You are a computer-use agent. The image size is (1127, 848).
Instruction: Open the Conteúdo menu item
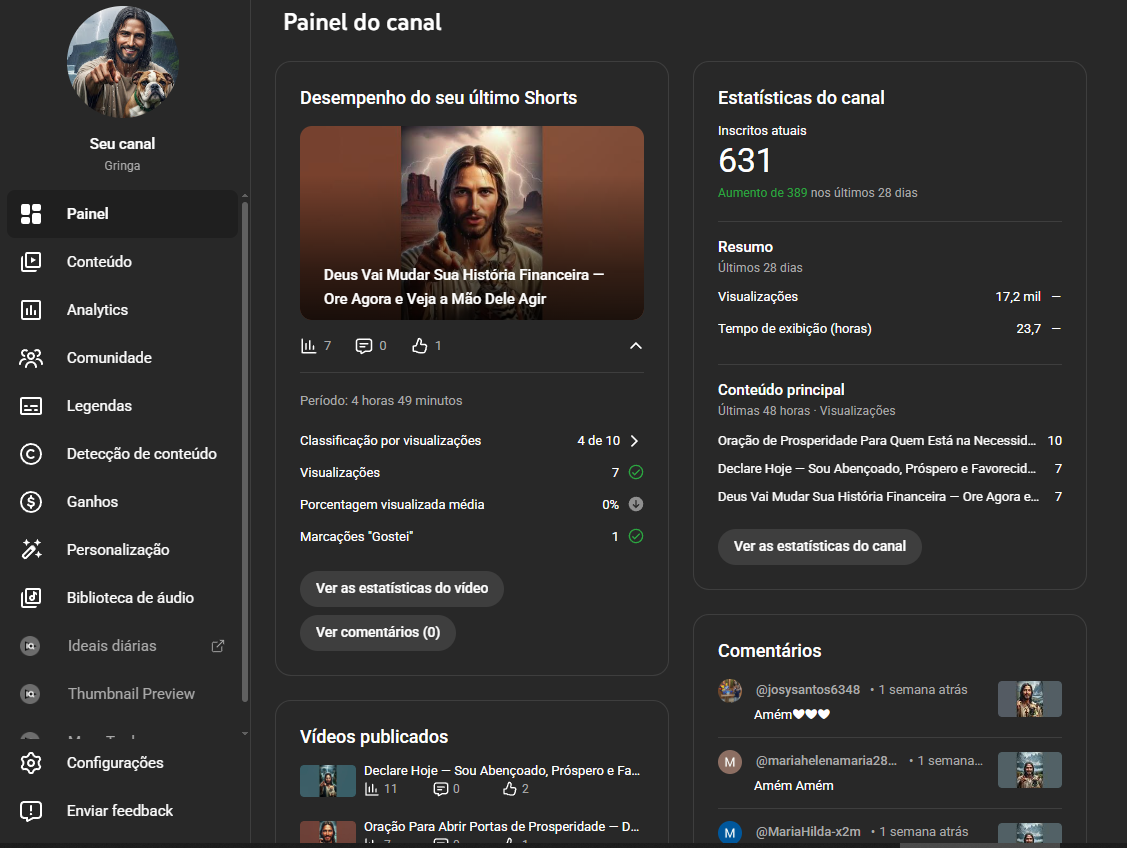122,262
